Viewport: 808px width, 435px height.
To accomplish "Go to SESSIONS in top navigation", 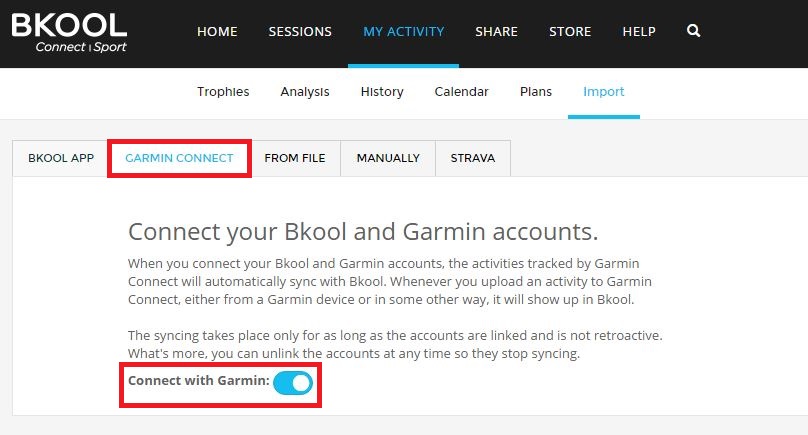I will pos(300,31).
